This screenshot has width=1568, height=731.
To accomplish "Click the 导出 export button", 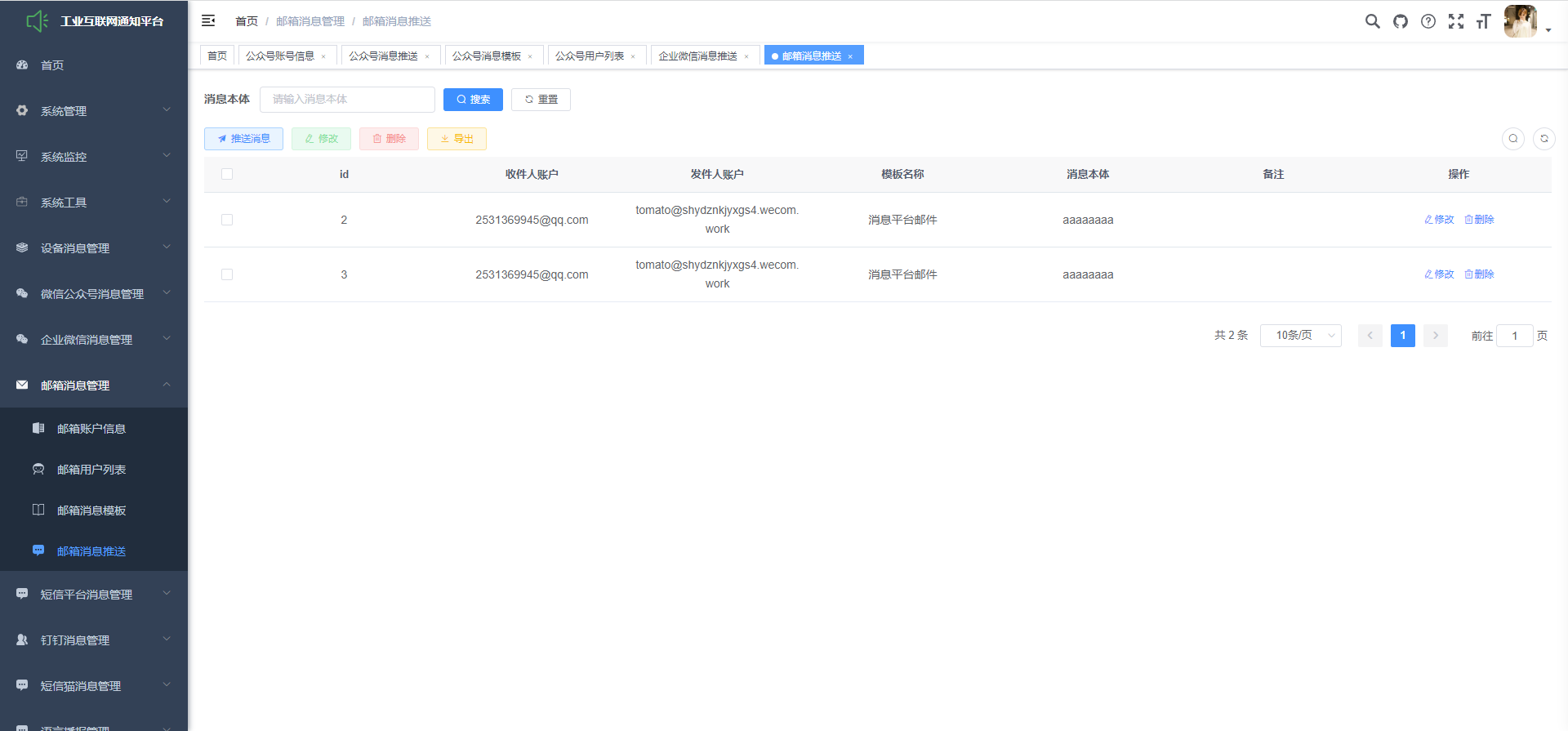I will (457, 139).
